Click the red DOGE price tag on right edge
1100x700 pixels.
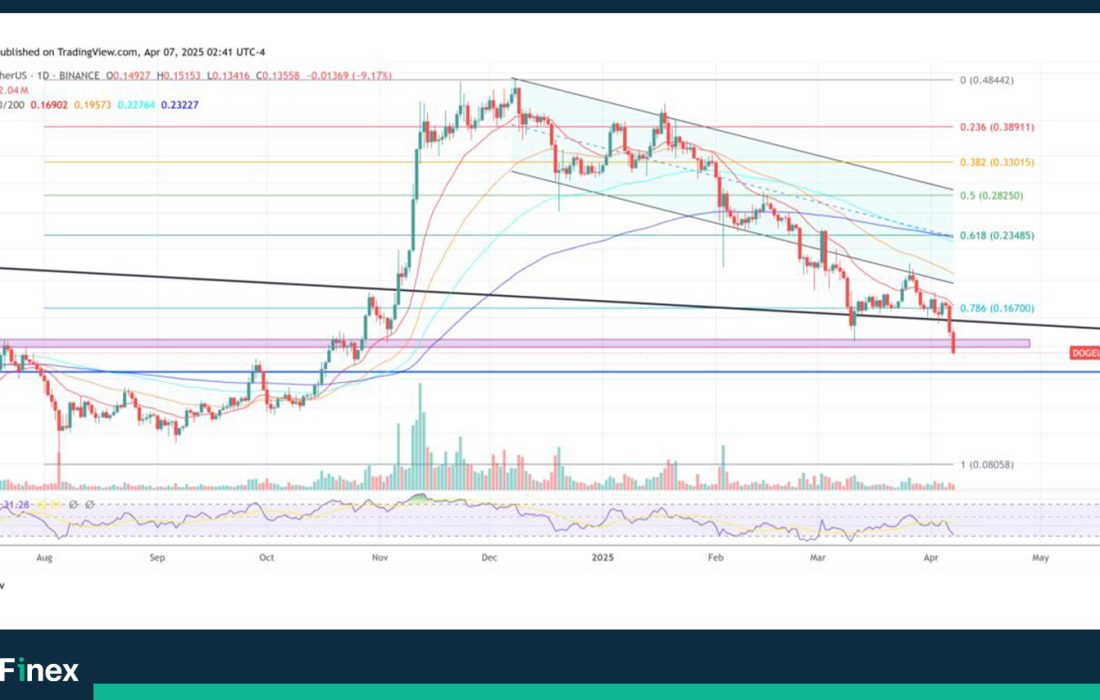pyautogui.click(x=1084, y=353)
